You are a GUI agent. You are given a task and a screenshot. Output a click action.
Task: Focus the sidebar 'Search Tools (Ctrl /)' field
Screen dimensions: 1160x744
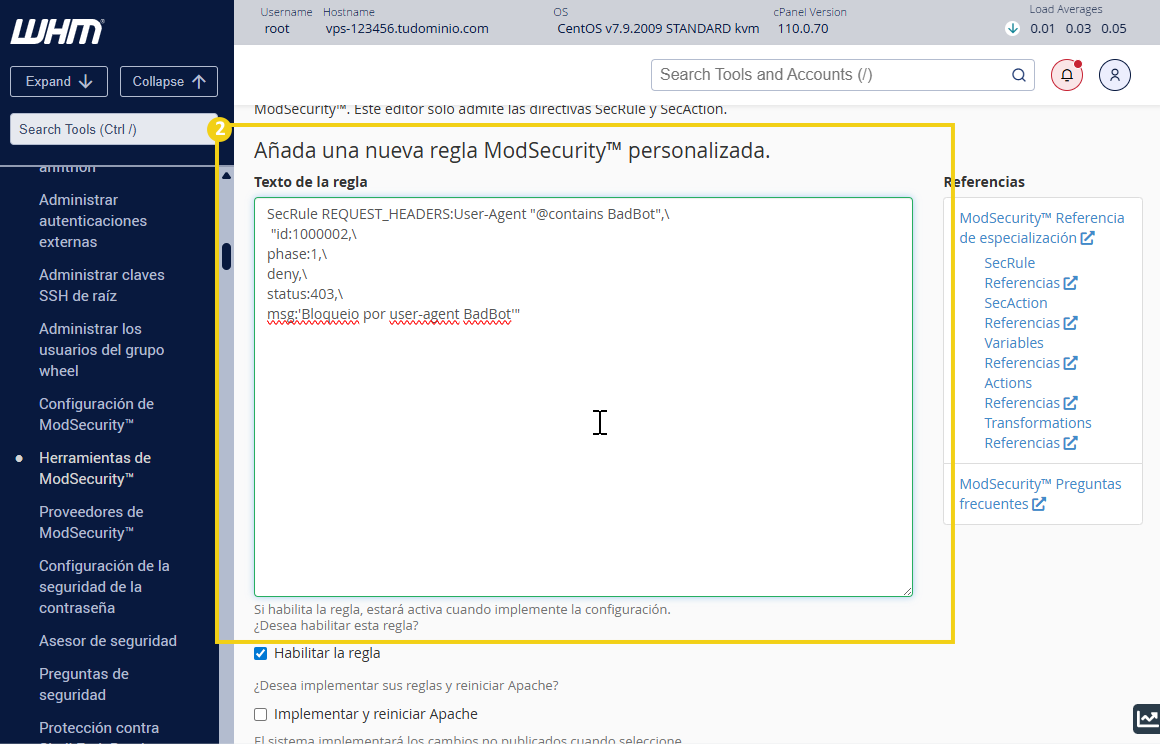pyautogui.click(x=113, y=129)
